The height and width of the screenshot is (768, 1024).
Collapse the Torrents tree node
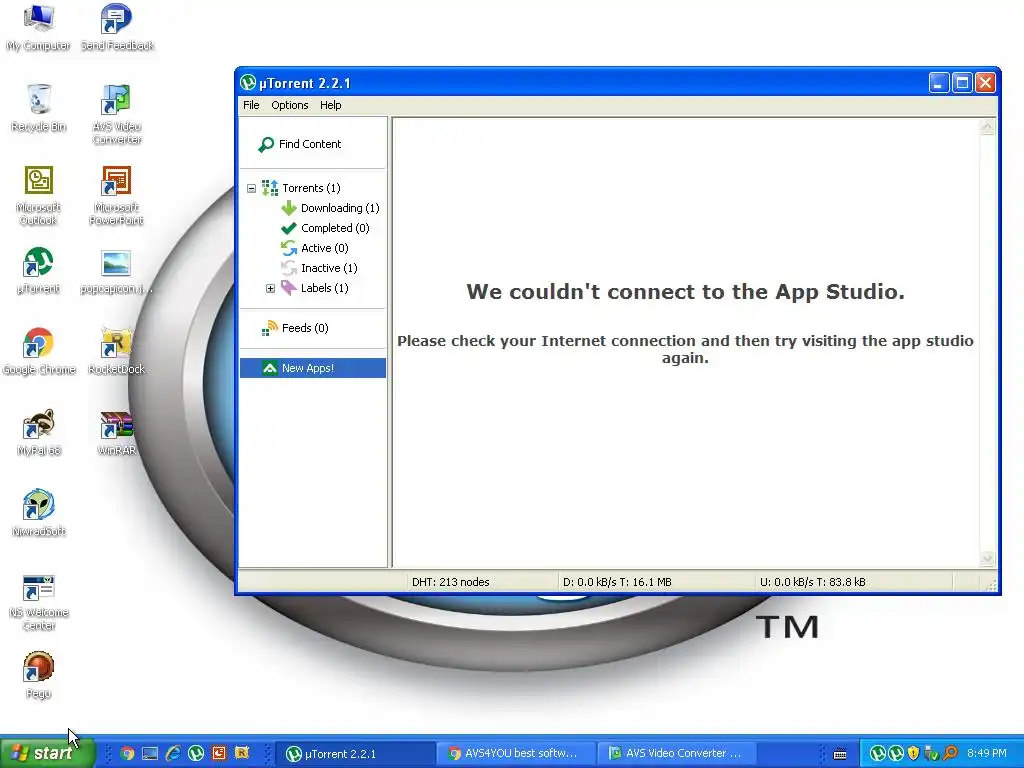[251, 188]
